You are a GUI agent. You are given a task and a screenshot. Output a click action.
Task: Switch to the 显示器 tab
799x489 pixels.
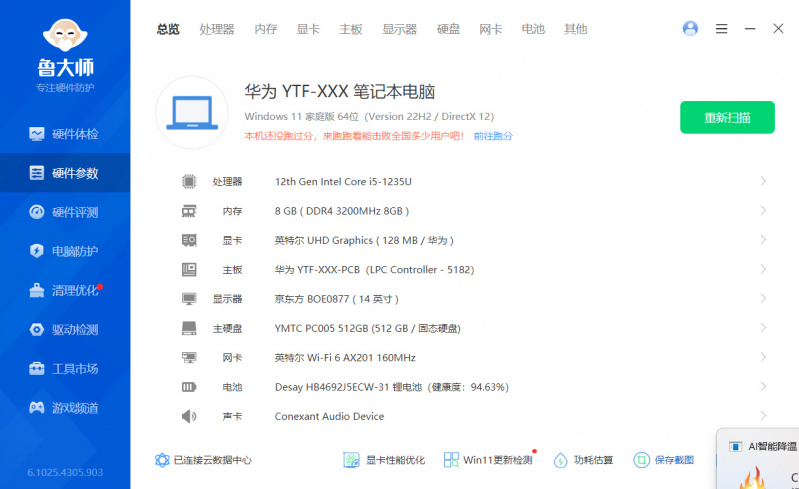[x=400, y=29]
